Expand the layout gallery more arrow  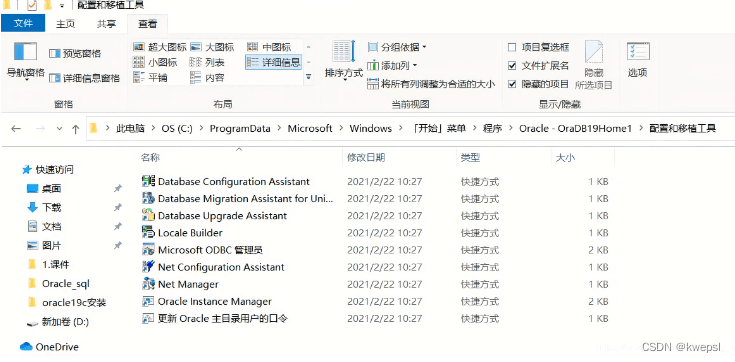point(308,77)
